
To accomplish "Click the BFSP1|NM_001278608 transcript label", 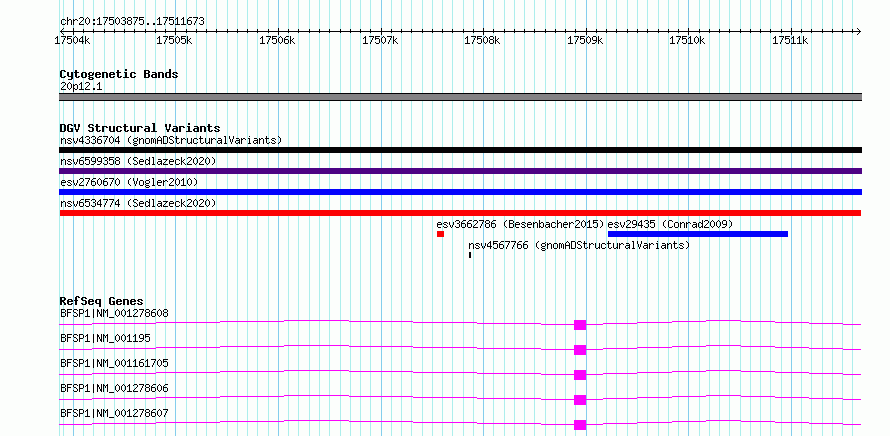I will point(114,313).
